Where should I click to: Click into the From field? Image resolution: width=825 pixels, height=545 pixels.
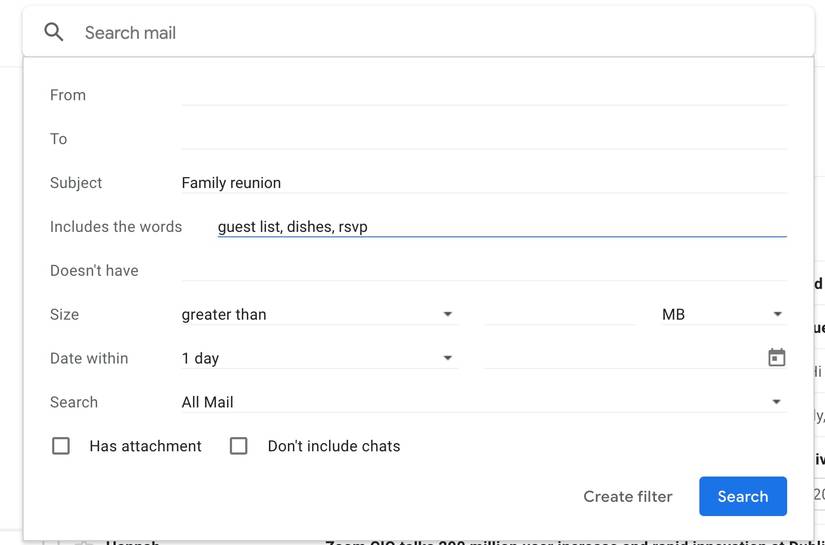tap(483, 95)
